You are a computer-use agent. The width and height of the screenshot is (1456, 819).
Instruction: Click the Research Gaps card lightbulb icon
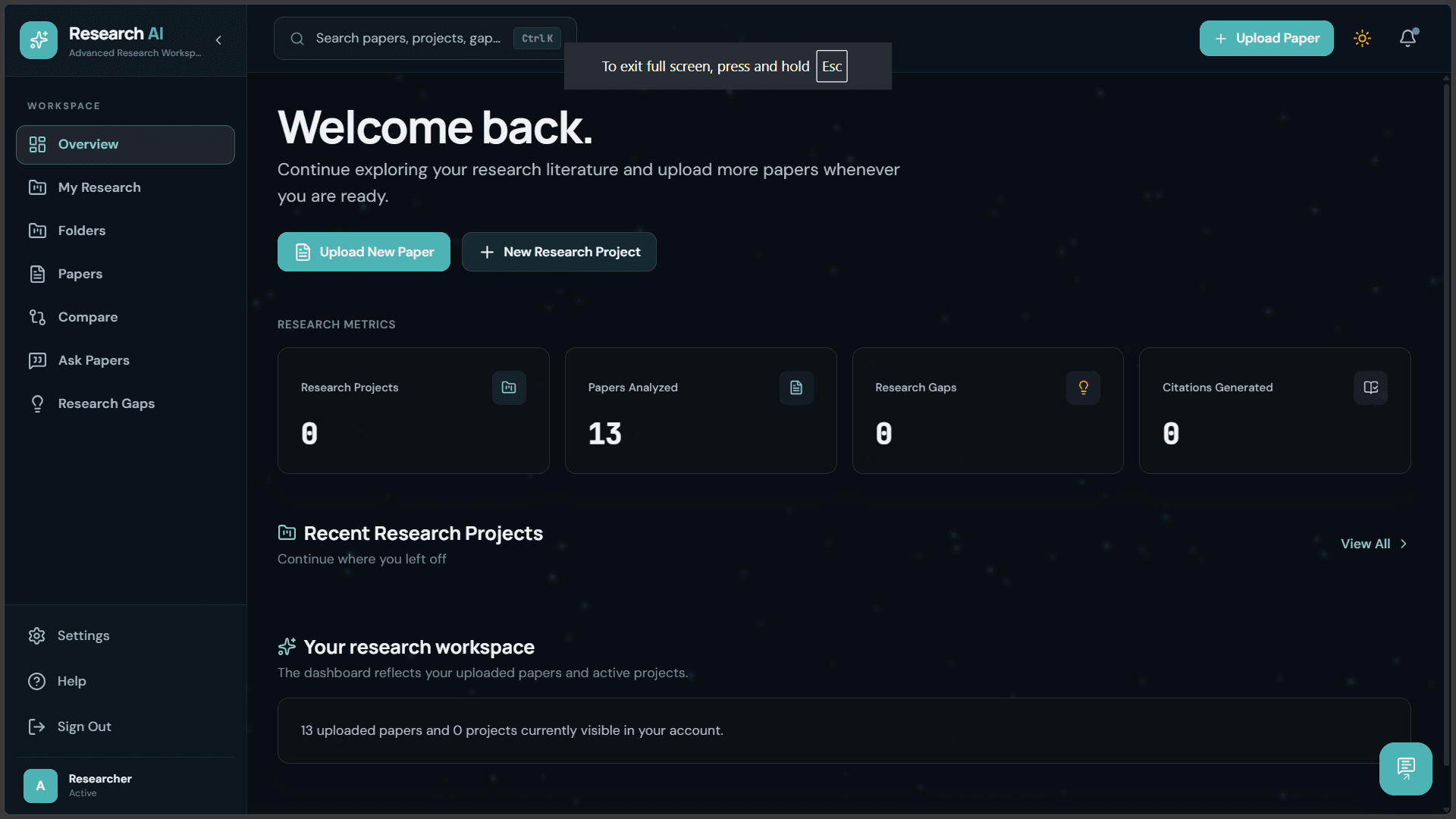1083,388
